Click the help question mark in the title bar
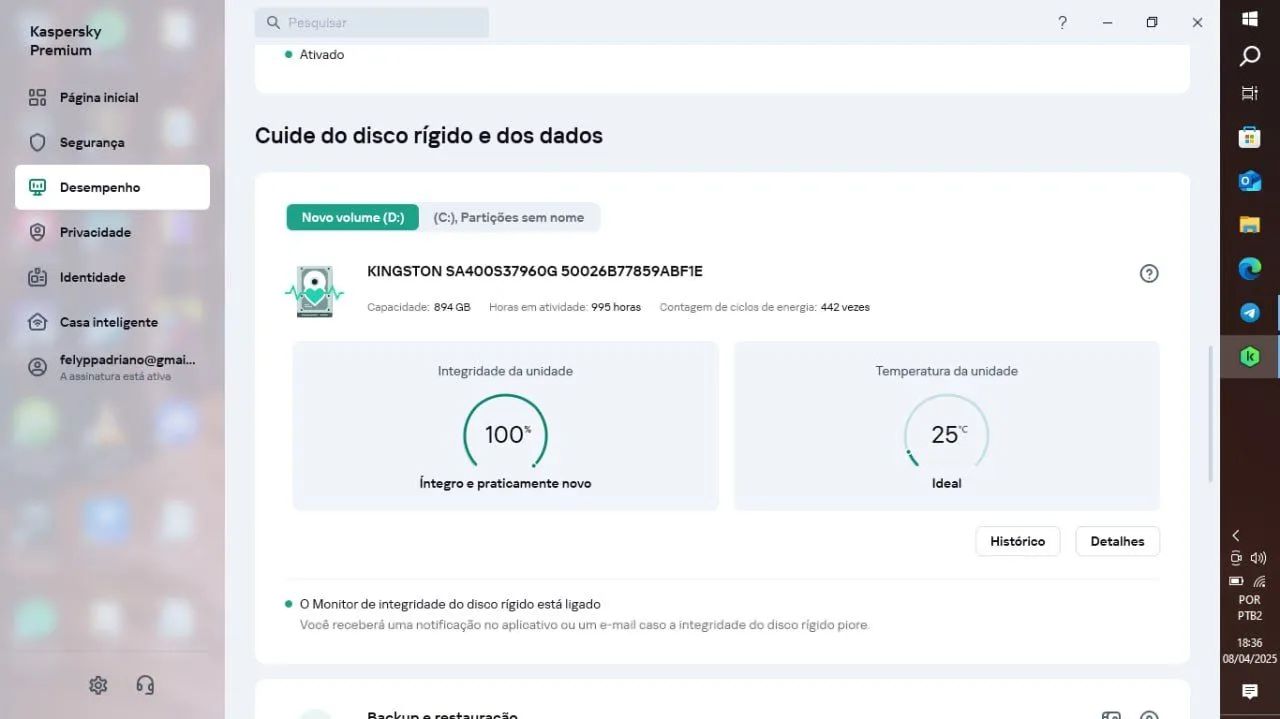Image resolution: width=1280 pixels, height=719 pixels. pyautogui.click(x=1062, y=22)
